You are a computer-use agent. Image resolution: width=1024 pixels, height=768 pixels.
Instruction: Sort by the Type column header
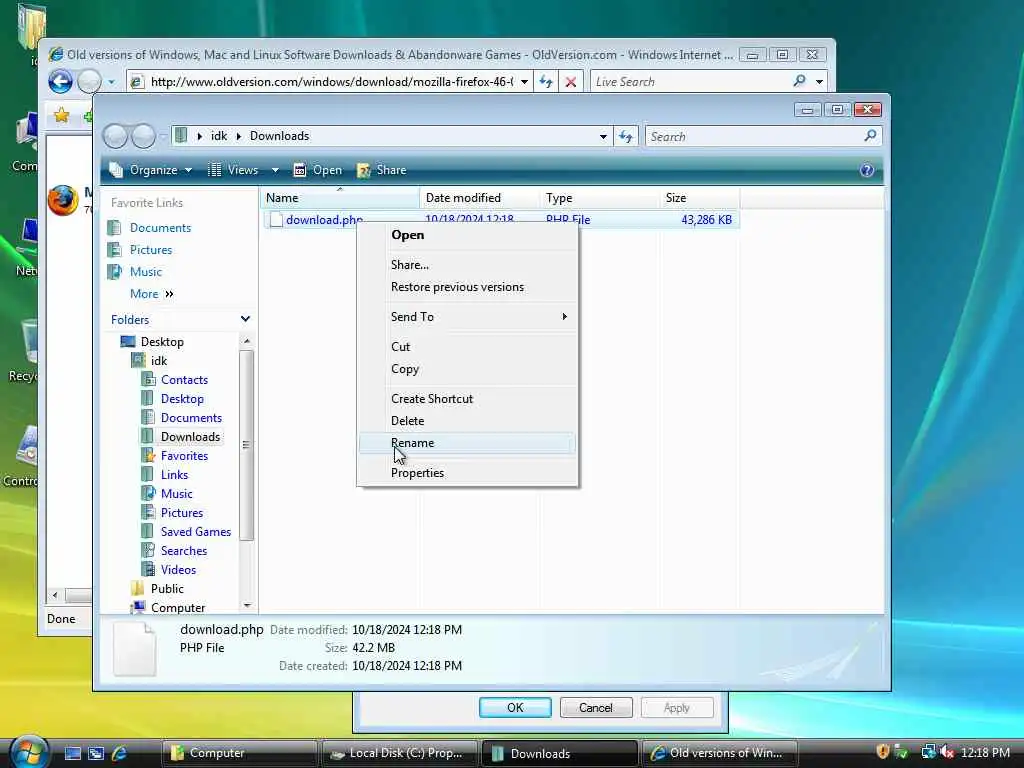(x=600, y=198)
